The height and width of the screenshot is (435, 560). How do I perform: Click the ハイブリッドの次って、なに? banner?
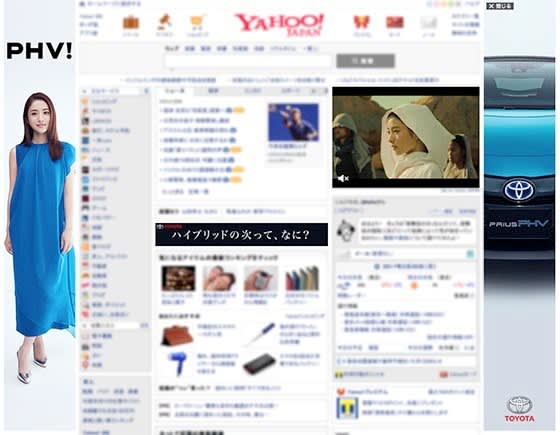point(241,234)
